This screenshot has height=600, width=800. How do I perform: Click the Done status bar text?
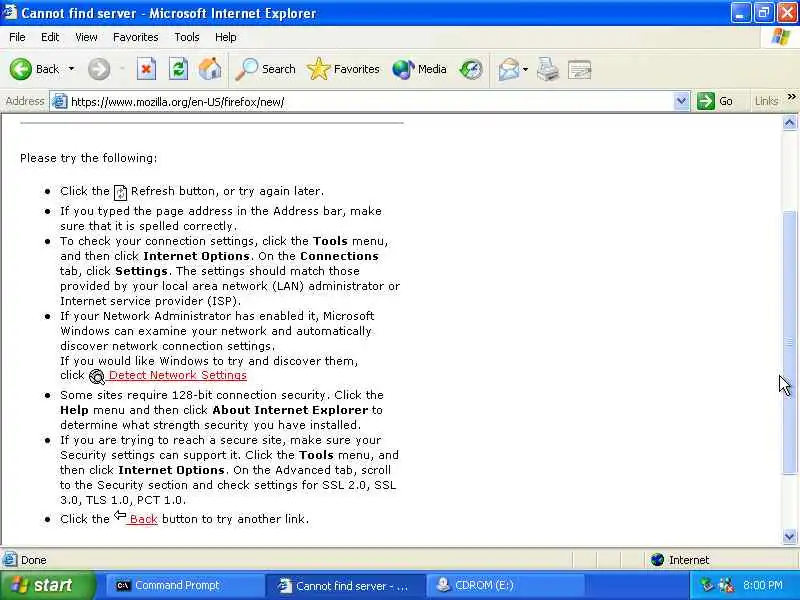click(x=34, y=560)
